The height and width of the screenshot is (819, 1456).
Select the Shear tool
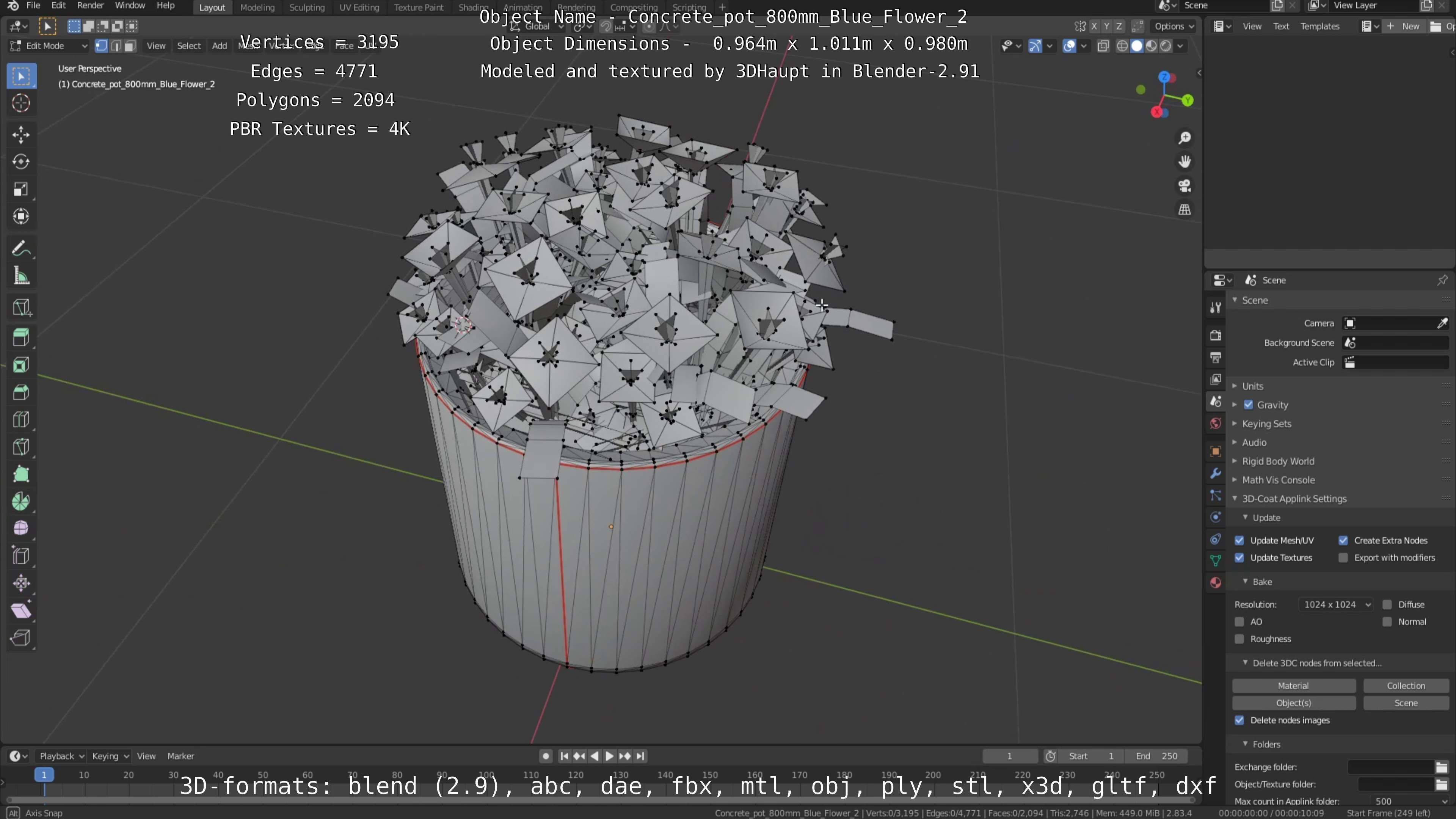pyautogui.click(x=21, y=610)
